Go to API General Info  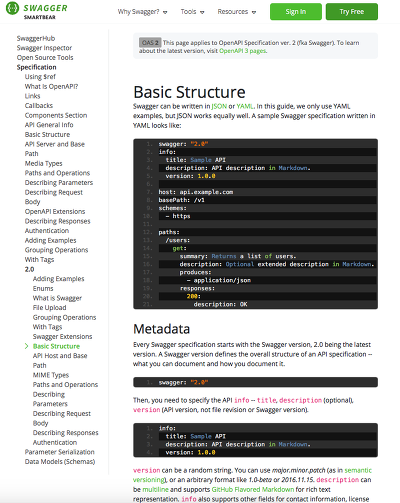click(x=49, y=125)
